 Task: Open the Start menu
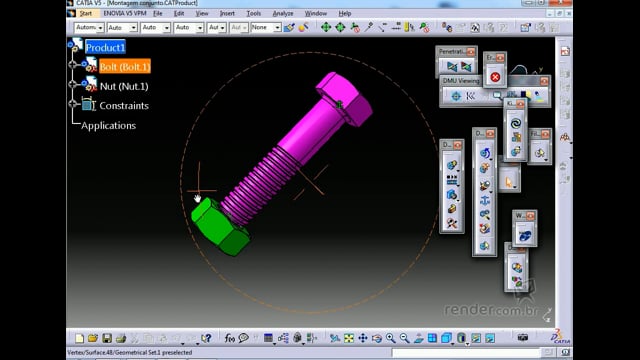(86, 13)
